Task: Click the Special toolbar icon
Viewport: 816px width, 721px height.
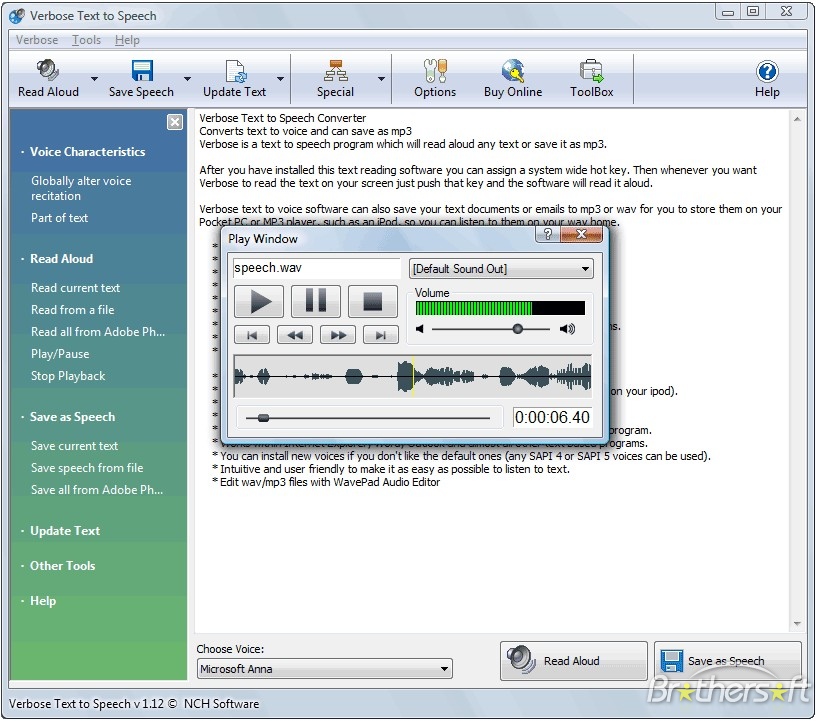Action: pyautogui.click(x=336, y=71)
